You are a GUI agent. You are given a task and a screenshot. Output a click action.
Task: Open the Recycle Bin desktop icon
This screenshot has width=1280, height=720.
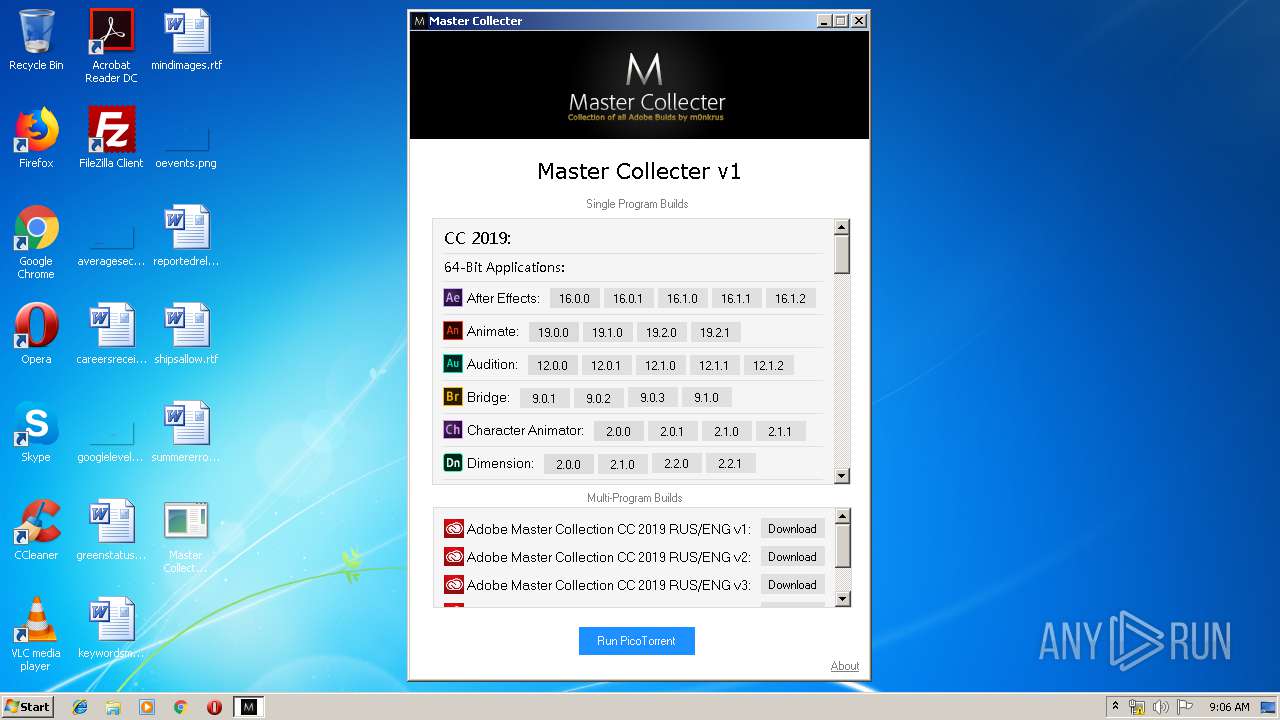click(36, 40)
